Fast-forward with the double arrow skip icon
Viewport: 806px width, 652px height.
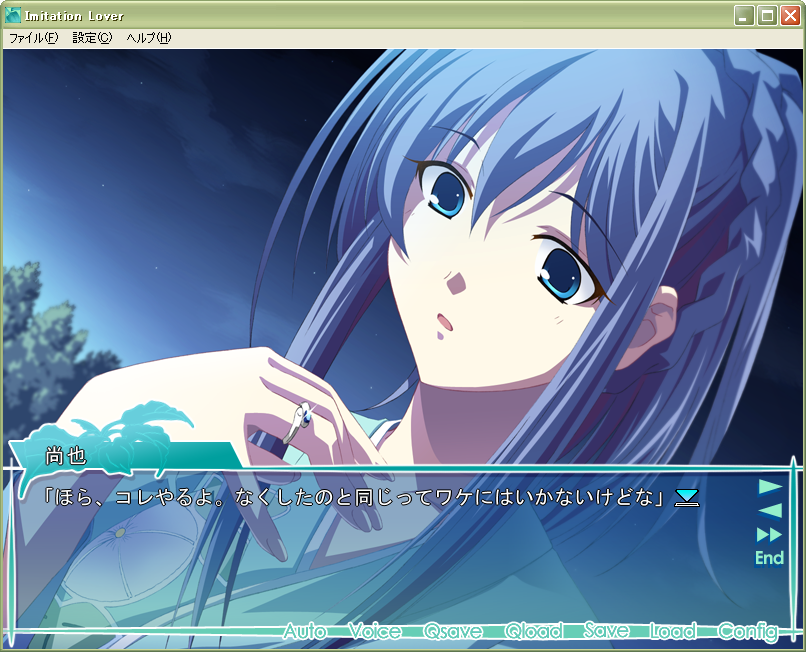click(x=770, y=535)
